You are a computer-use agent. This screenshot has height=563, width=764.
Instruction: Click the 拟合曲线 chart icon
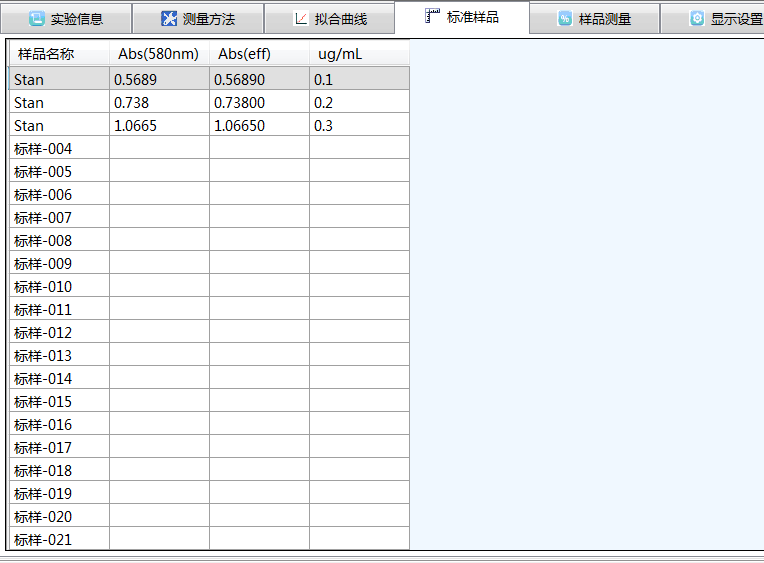[301, 19]
